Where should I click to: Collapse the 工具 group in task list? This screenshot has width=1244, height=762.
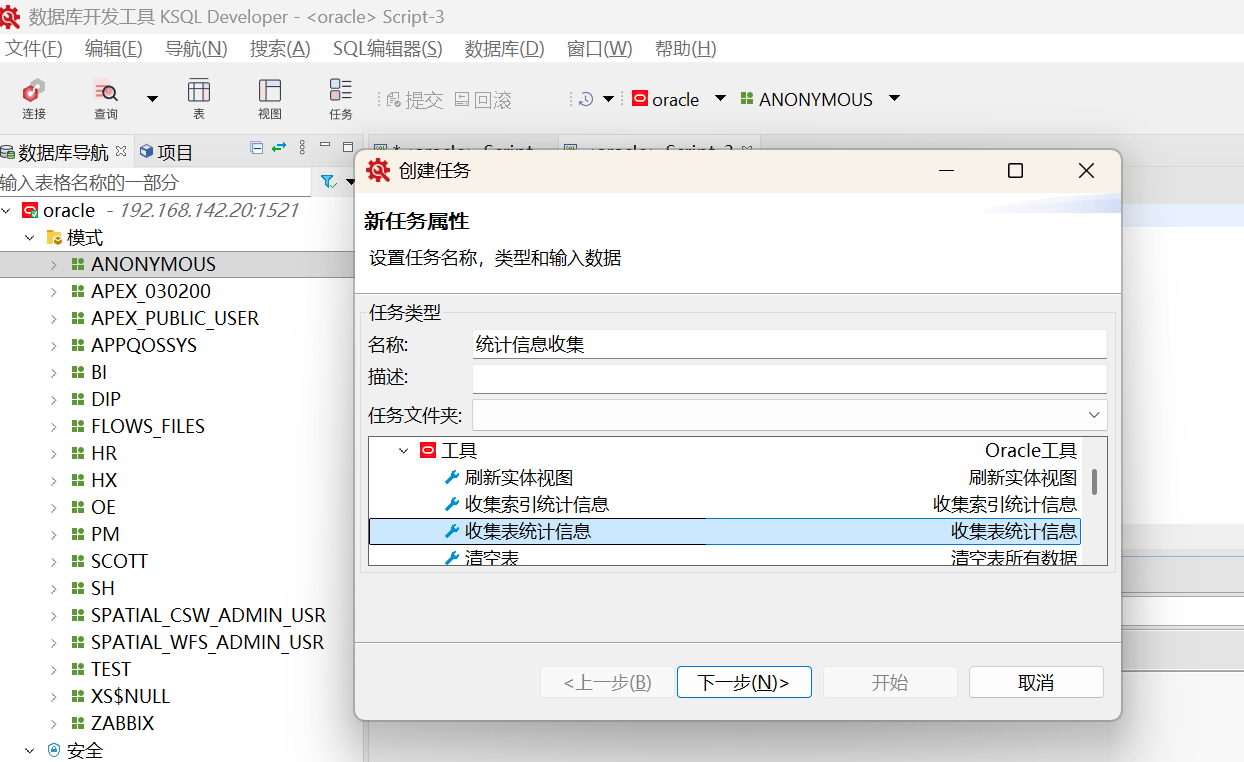[x=404, y=451]
